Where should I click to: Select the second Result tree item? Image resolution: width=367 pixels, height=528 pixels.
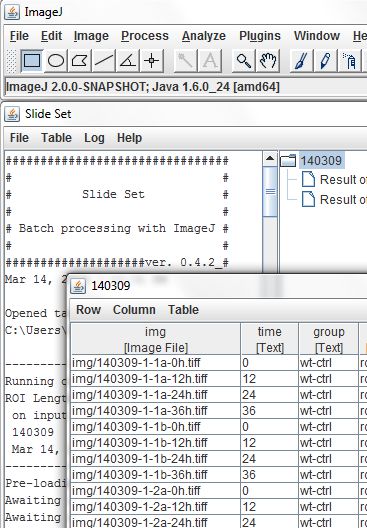(343, 199)
